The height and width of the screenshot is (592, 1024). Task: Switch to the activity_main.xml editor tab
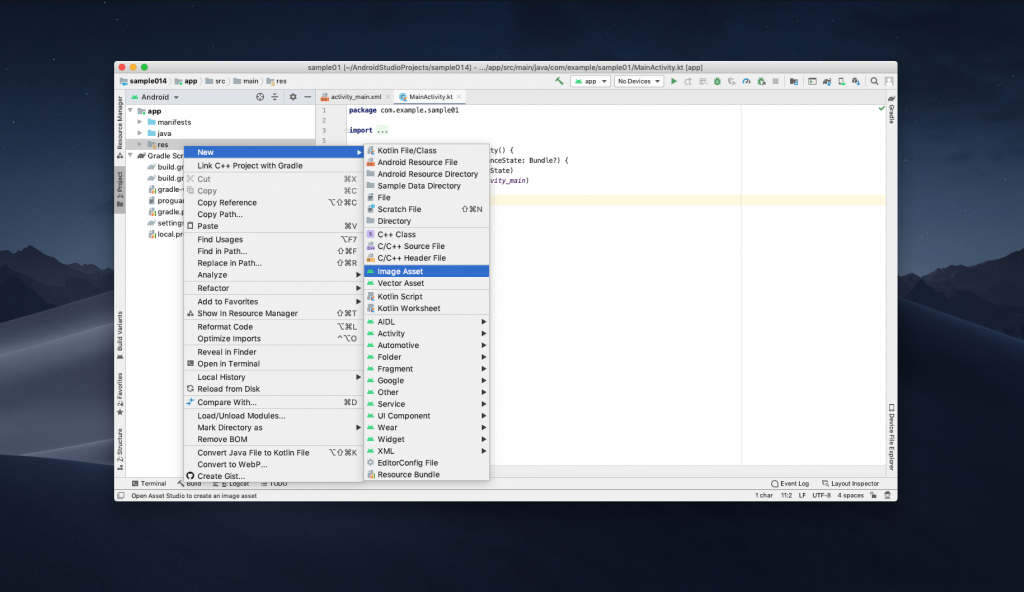[357, 97]
